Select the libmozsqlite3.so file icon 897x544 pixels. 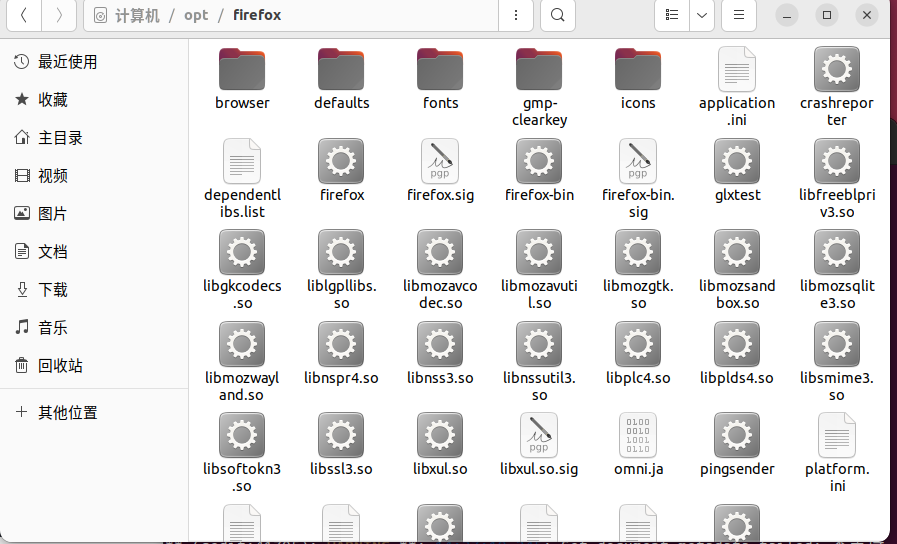click(836, 252)
